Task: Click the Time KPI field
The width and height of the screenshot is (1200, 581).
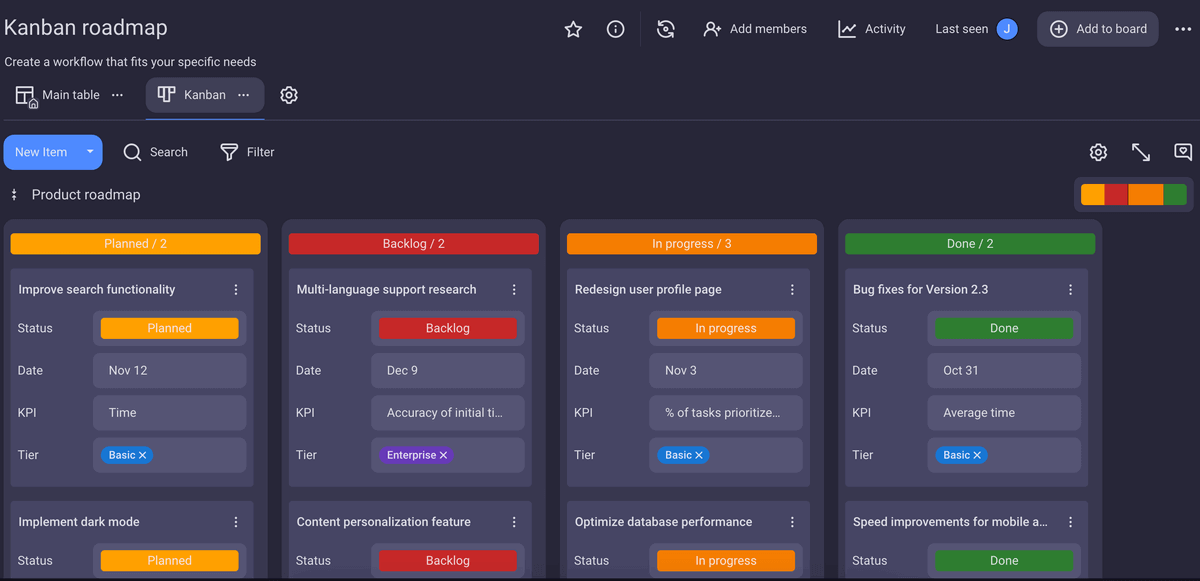Action: click(169, 413)
